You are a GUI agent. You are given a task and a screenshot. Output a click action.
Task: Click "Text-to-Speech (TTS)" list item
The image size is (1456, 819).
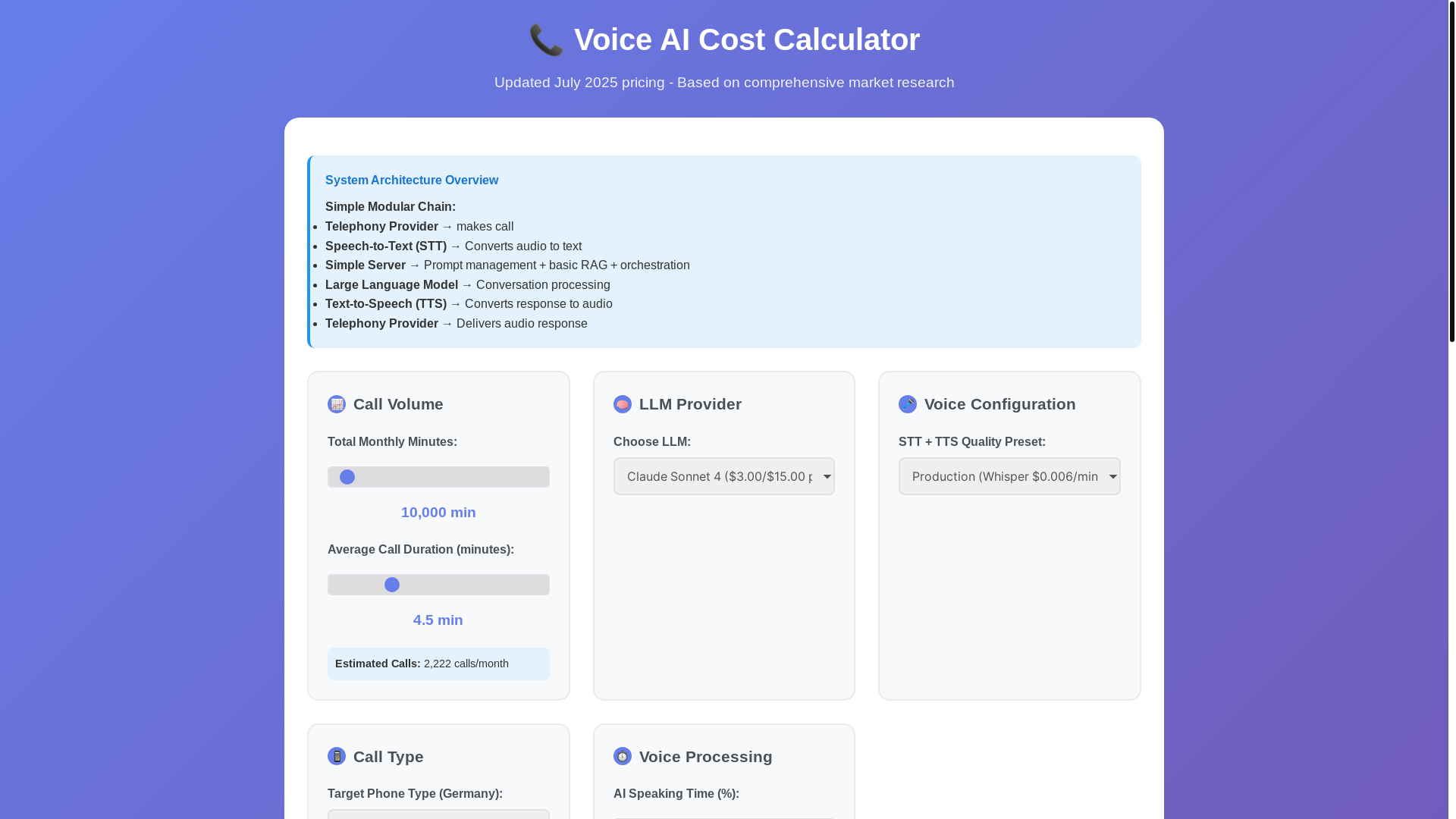[469, 304]
